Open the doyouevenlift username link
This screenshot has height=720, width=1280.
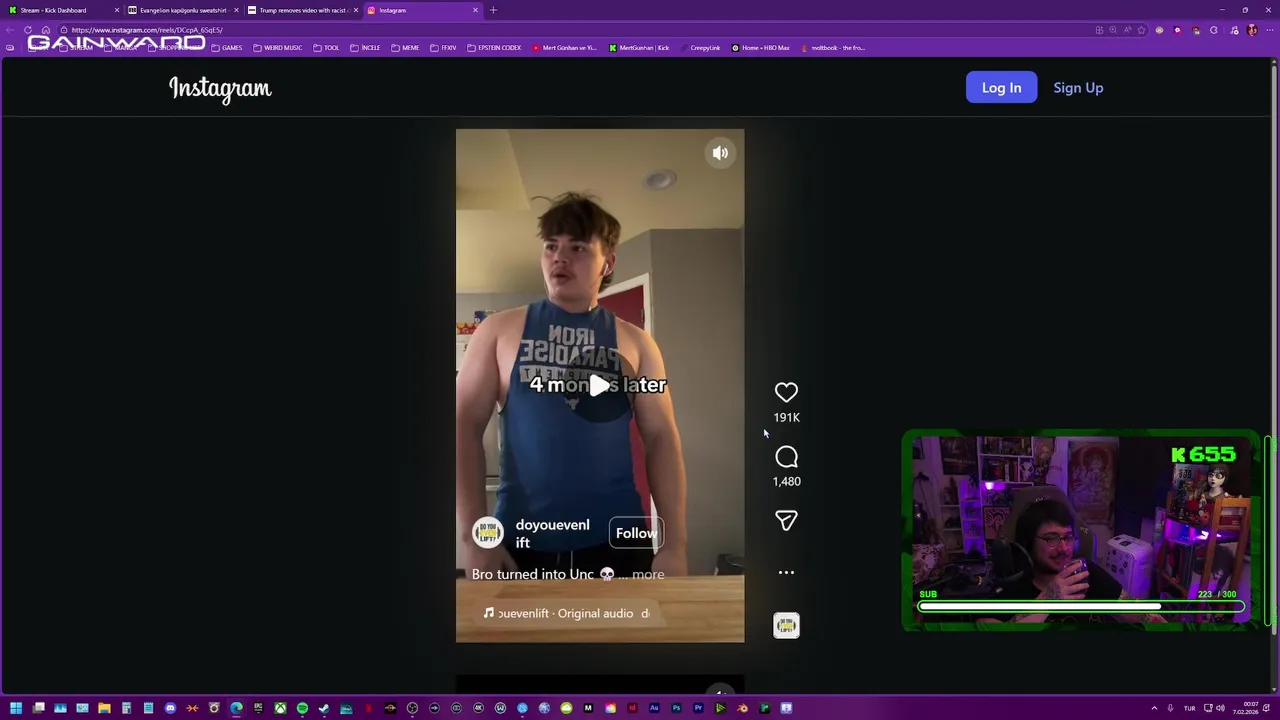point(552,533)
